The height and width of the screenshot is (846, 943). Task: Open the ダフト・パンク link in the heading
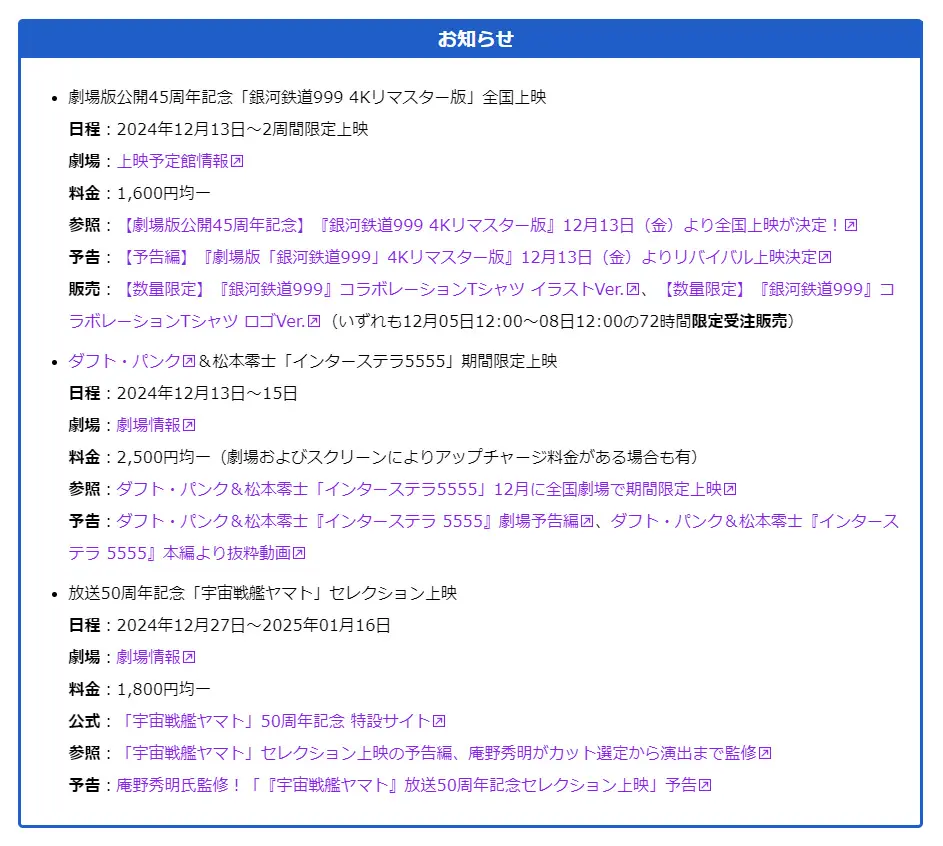pyautogui.click(x=132, y=361)
